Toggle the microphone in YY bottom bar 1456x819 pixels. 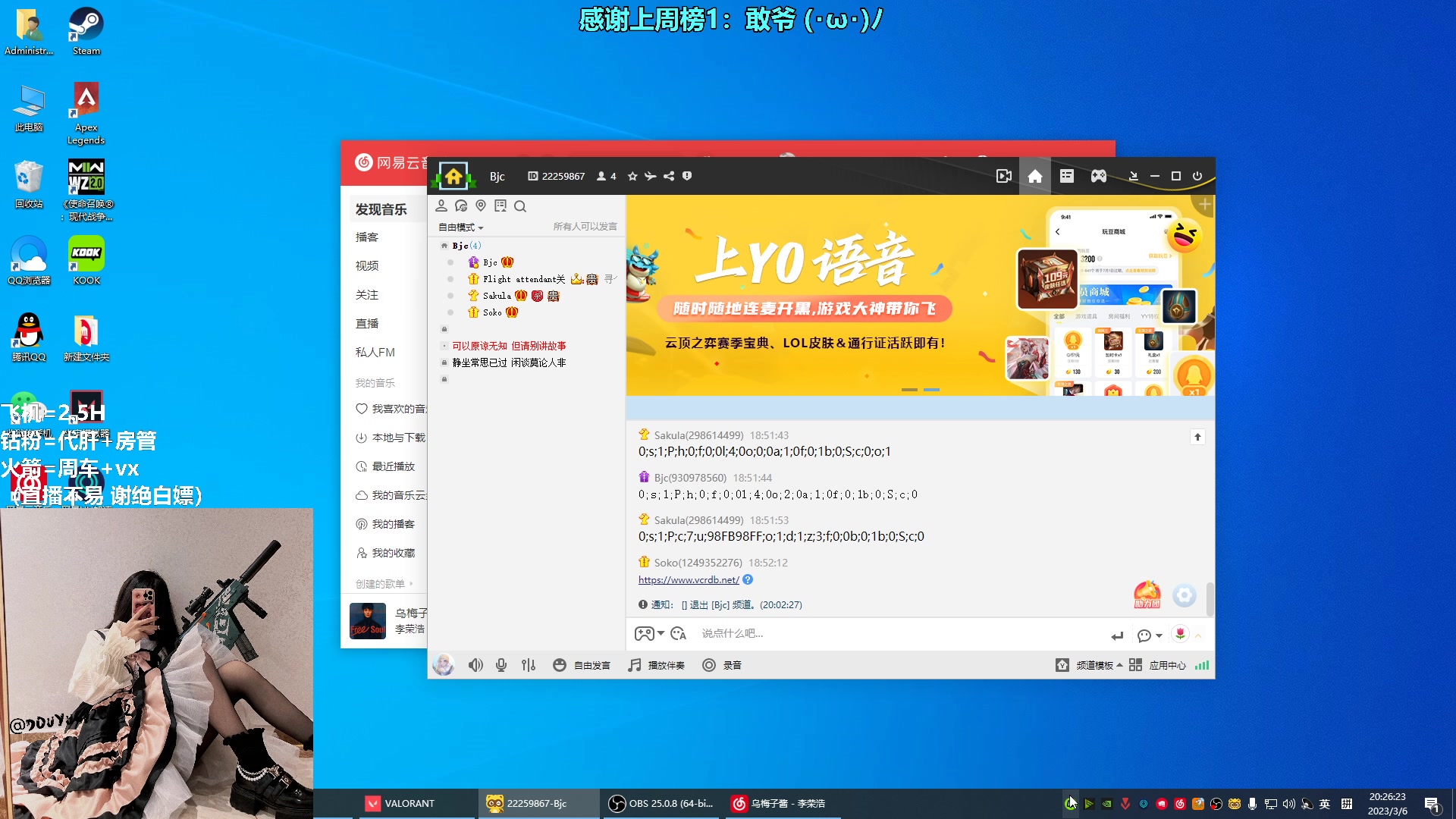pos(501,665)
